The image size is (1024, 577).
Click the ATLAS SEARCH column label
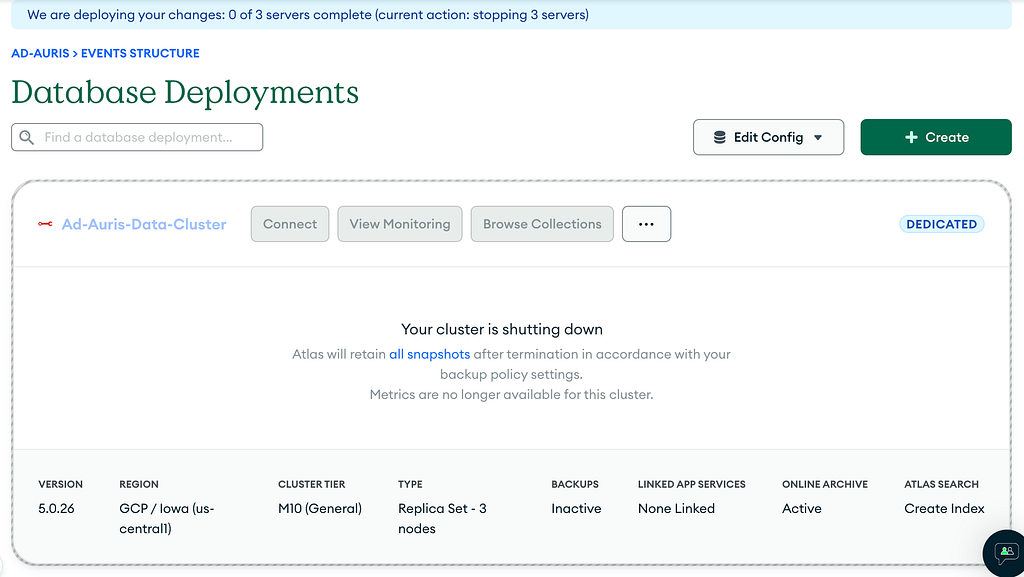[x=942, y=484]
